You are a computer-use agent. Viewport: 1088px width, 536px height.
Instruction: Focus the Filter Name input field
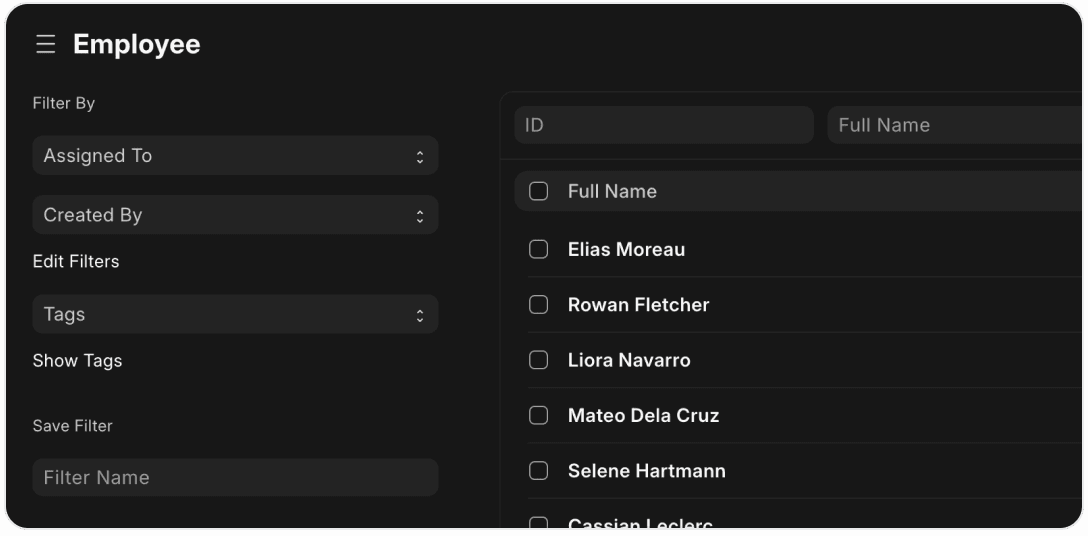coord(235,478)
